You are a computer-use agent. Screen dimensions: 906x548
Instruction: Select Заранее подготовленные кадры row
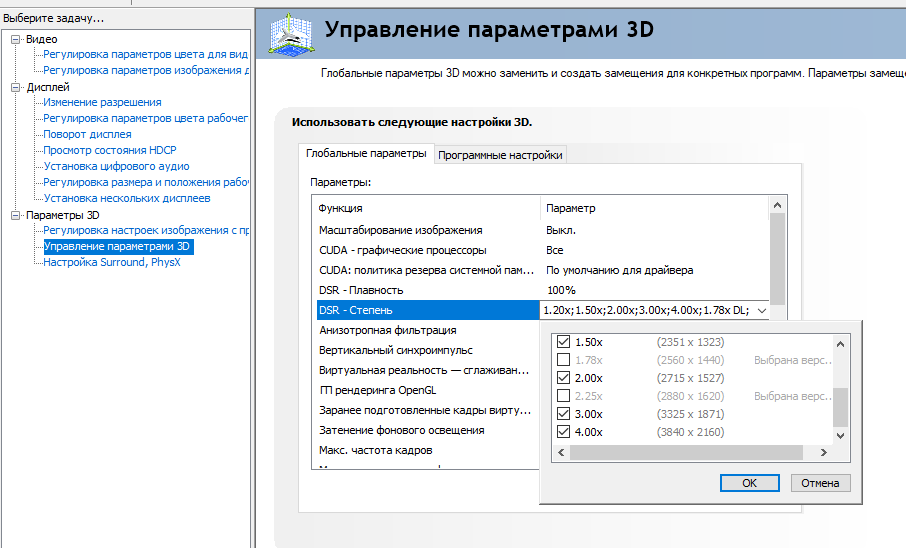(428, 410)
